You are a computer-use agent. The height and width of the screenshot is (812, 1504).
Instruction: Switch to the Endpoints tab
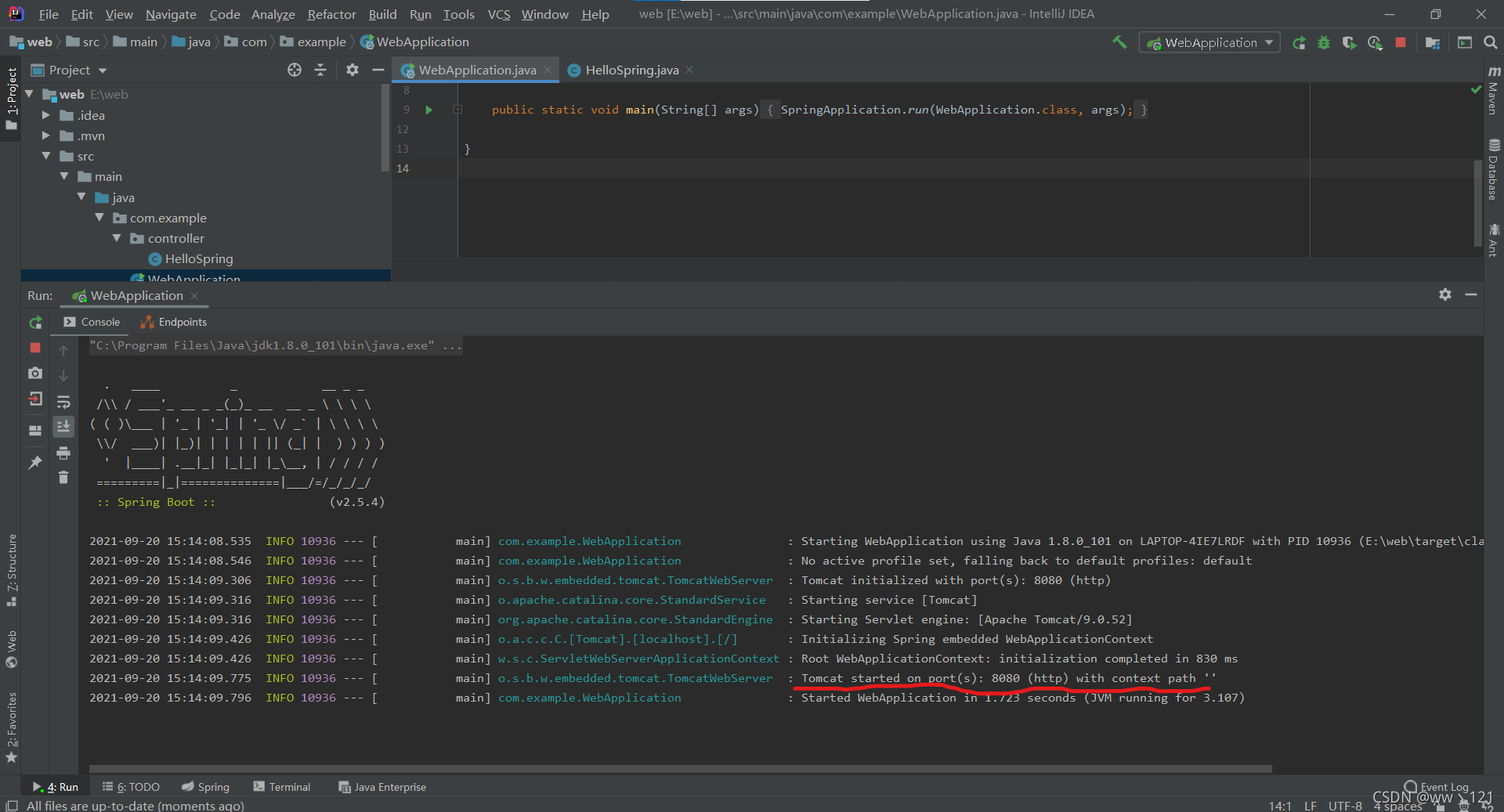(x=173, y=322)
